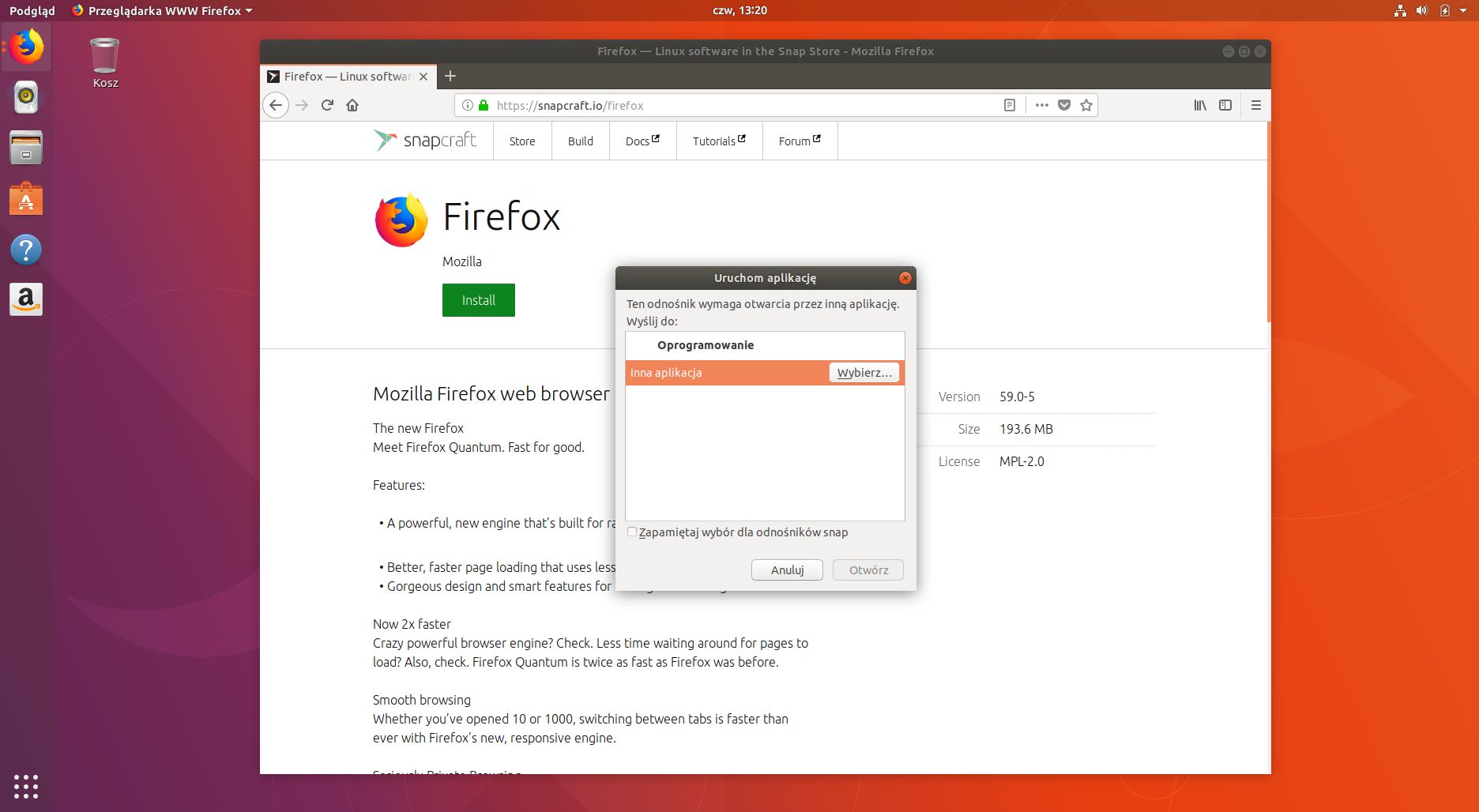The image size is (1479, 812).
Task: Click the green Install button
Action: tap(478, 300)
